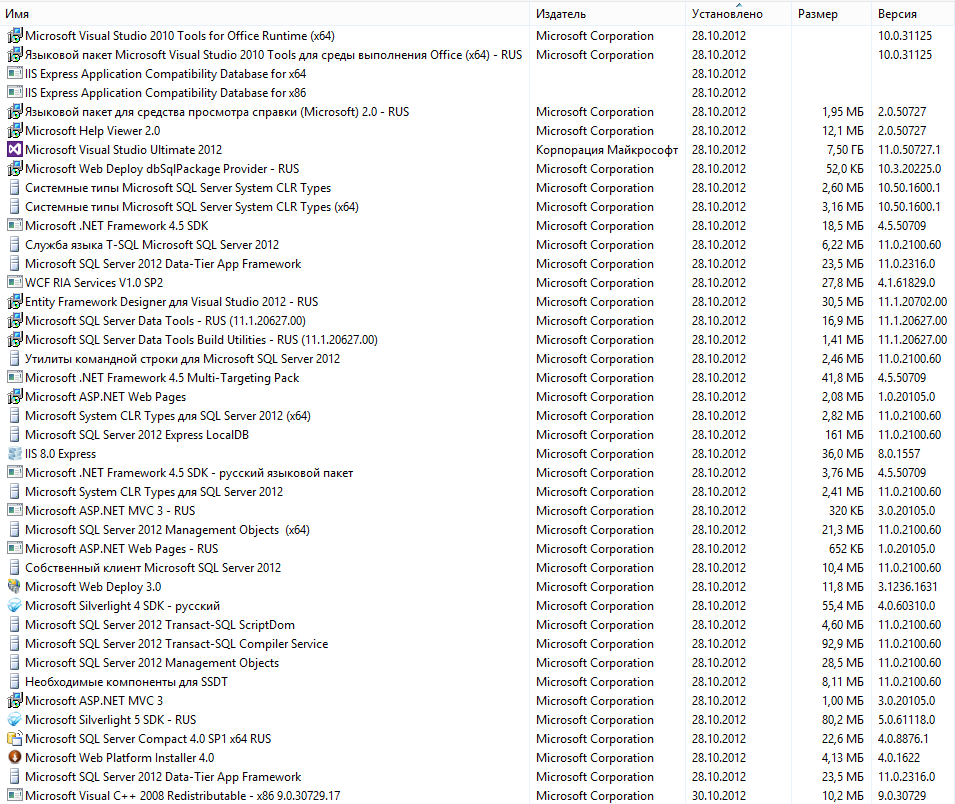Select SQL Server Data Tools Build Utilities row
Image resolution: width=955 pixels, height=804 pixels.
pos(201,340)
